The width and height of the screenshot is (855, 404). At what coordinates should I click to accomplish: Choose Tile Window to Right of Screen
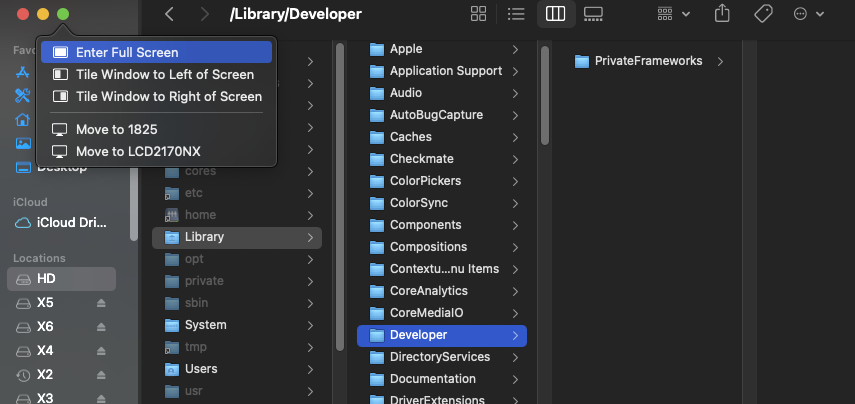point(168,97)
